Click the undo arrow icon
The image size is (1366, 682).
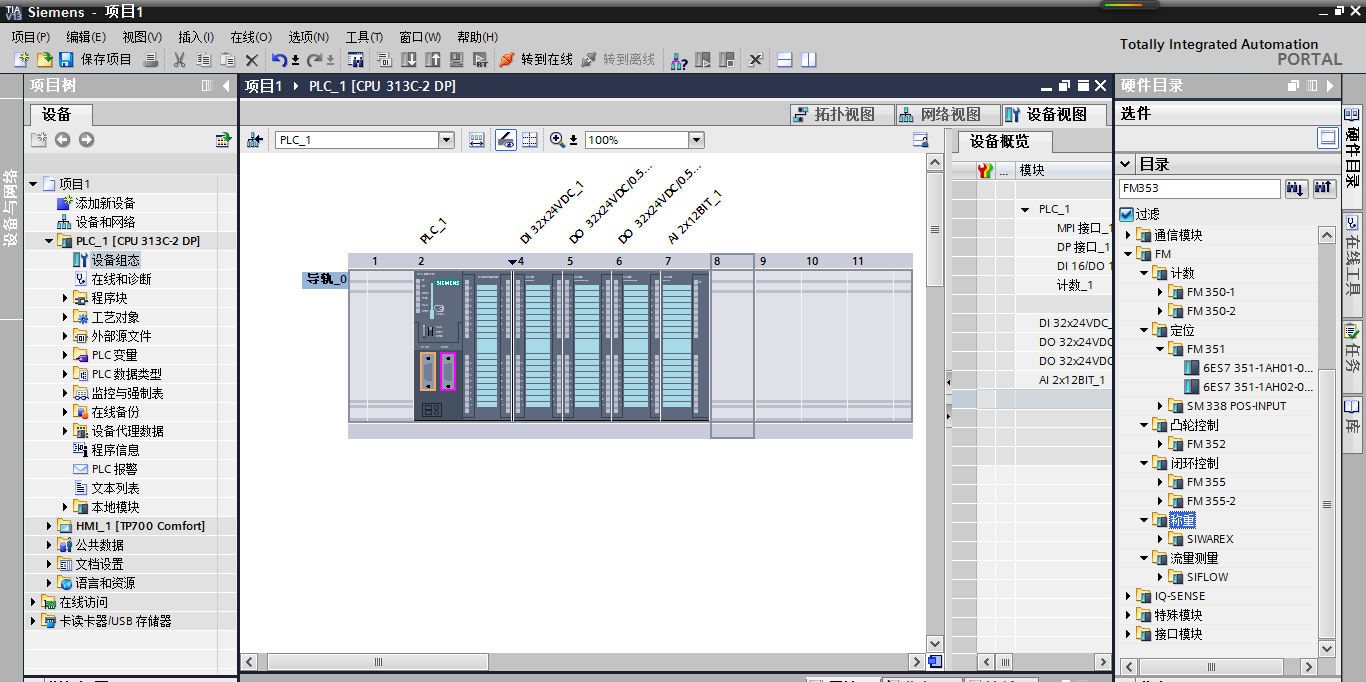[280, 60]
